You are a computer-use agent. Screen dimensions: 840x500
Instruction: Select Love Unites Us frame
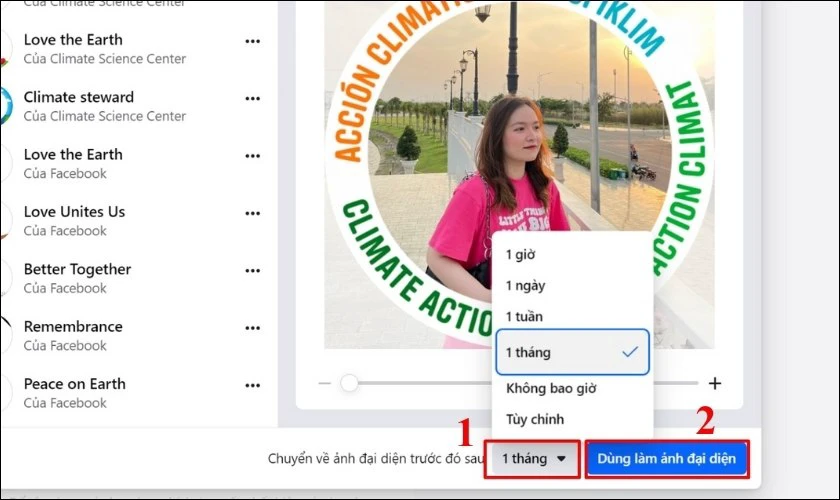click(134, 220)
